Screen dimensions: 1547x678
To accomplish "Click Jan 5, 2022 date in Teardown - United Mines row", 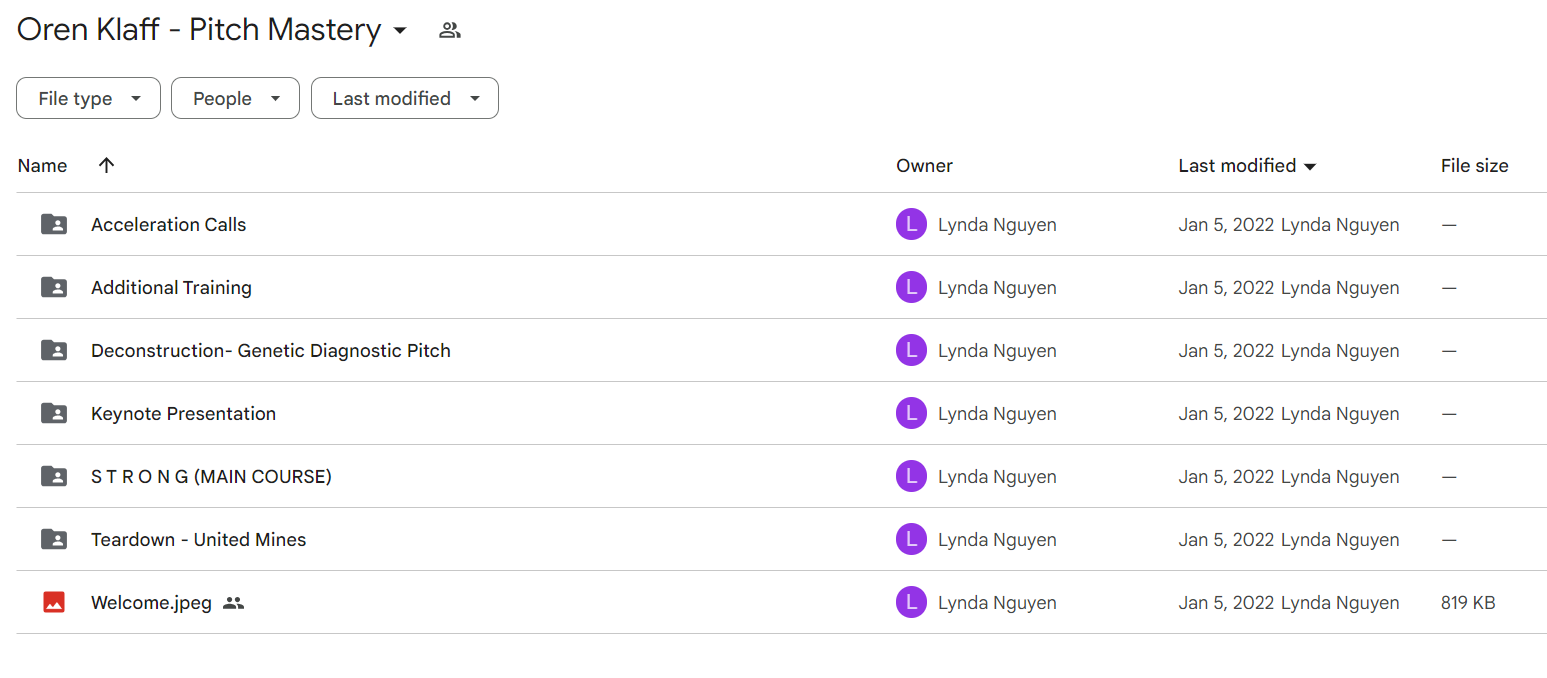I will pyautogui.click(x=1226, y=540).
